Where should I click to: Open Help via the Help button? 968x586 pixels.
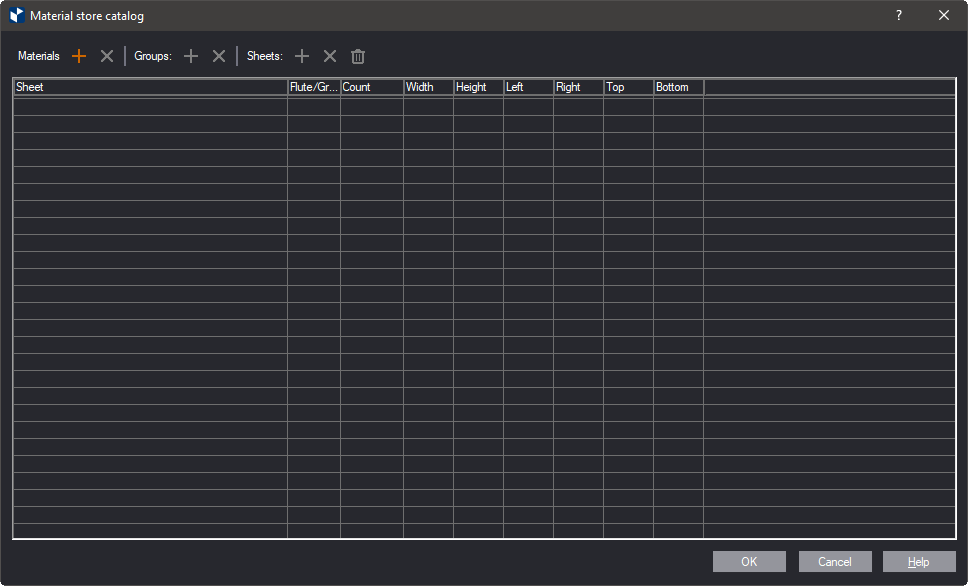(x=919, y=562)
